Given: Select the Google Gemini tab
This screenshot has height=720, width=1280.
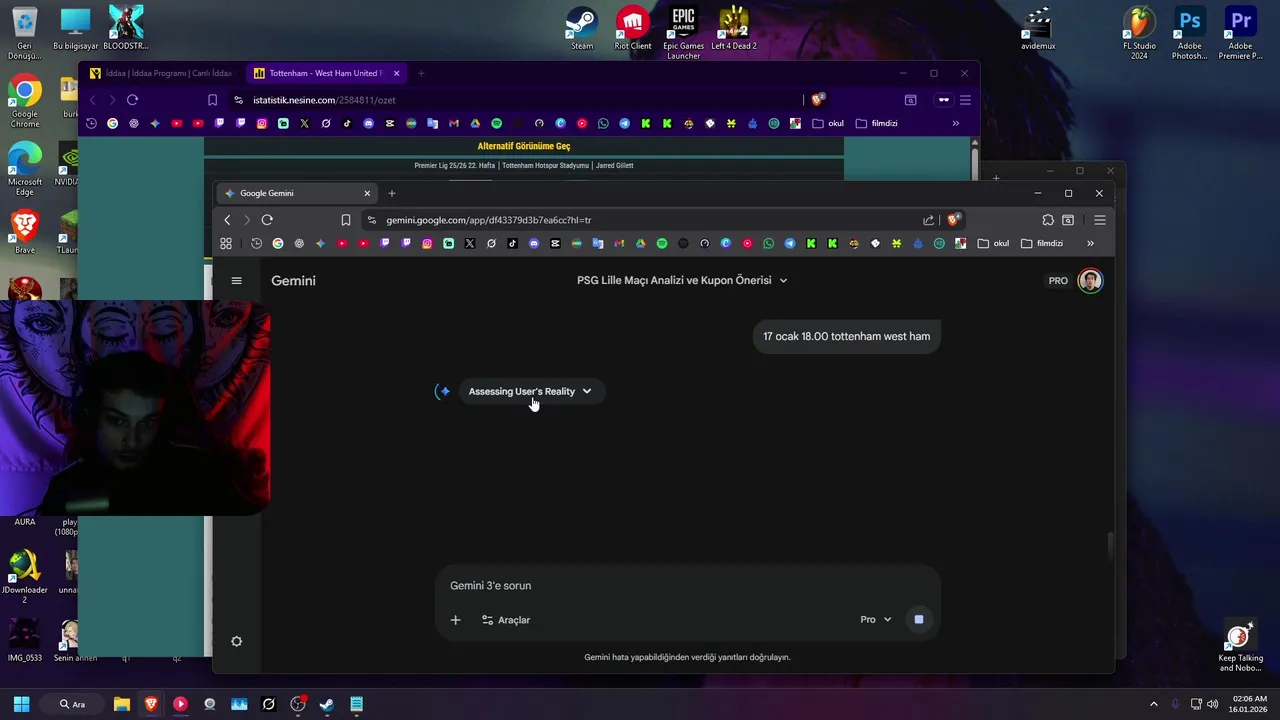Looking at the screenshot, I should coord(297,193).
